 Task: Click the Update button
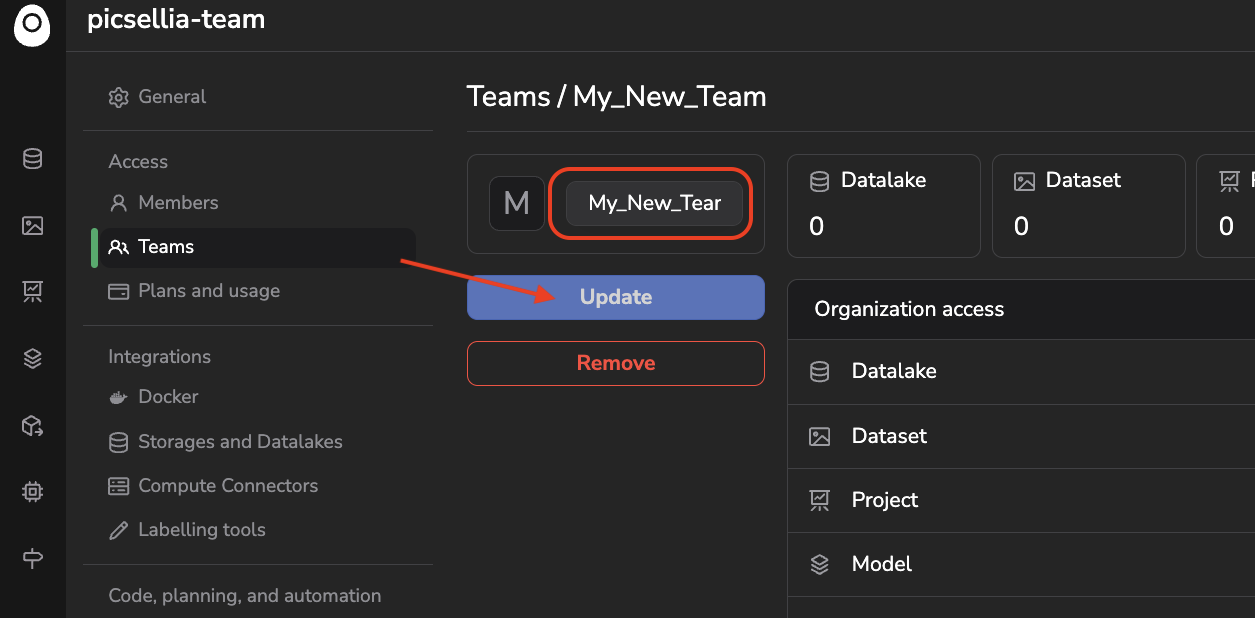[616, 297]
